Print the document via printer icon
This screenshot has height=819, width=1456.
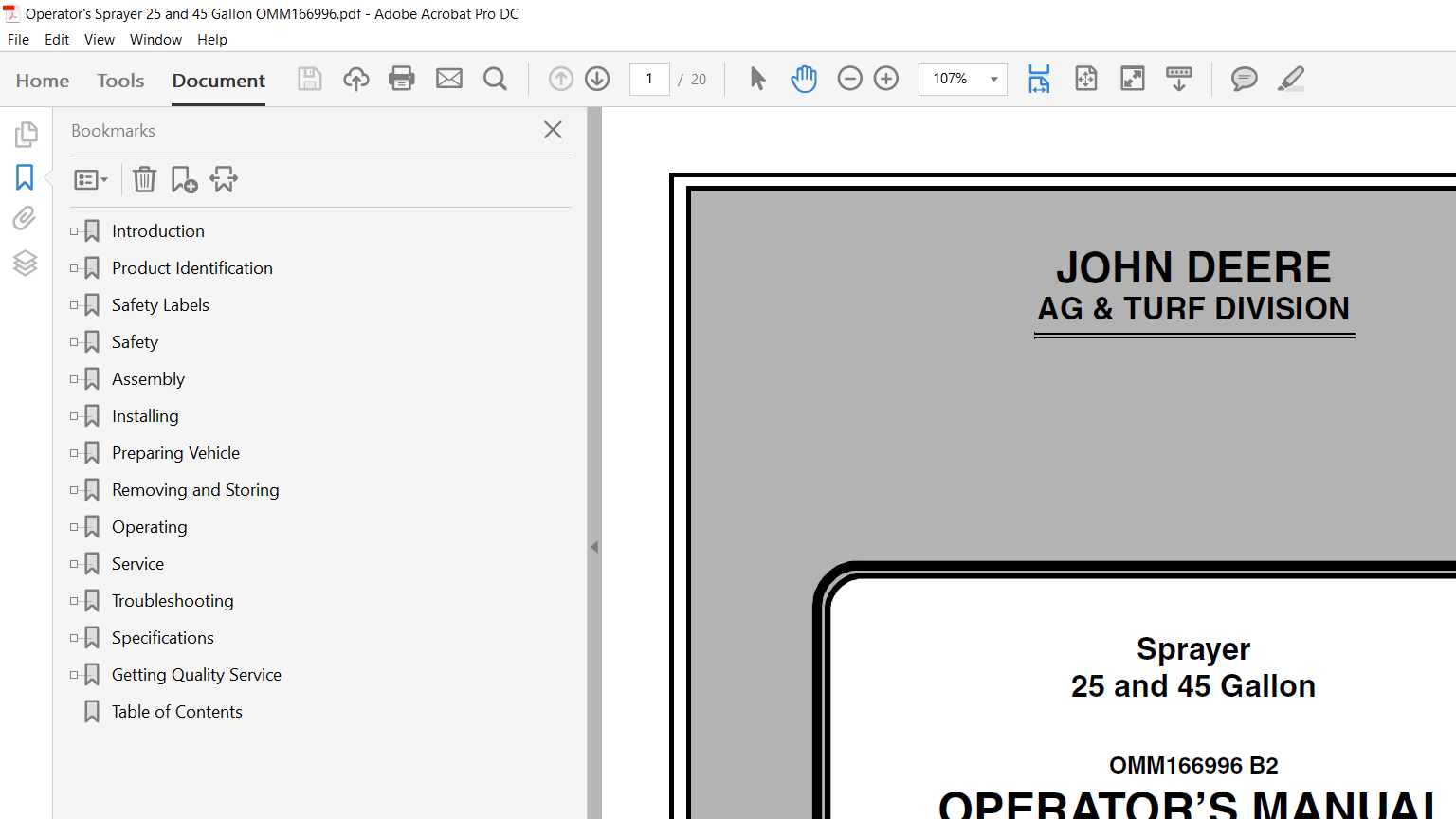click(402, 79)
